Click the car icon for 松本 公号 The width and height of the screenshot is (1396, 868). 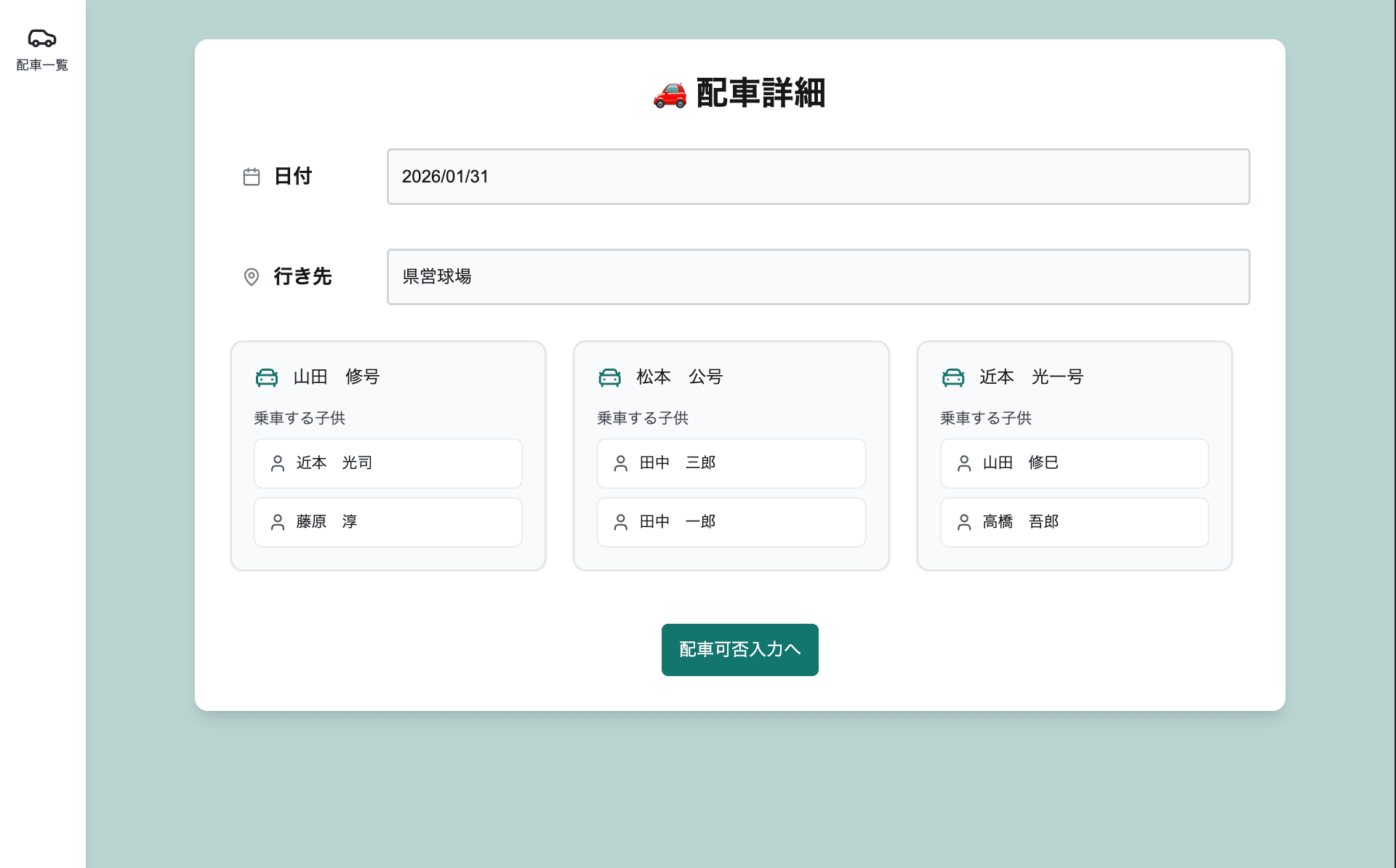coord(609,377)
